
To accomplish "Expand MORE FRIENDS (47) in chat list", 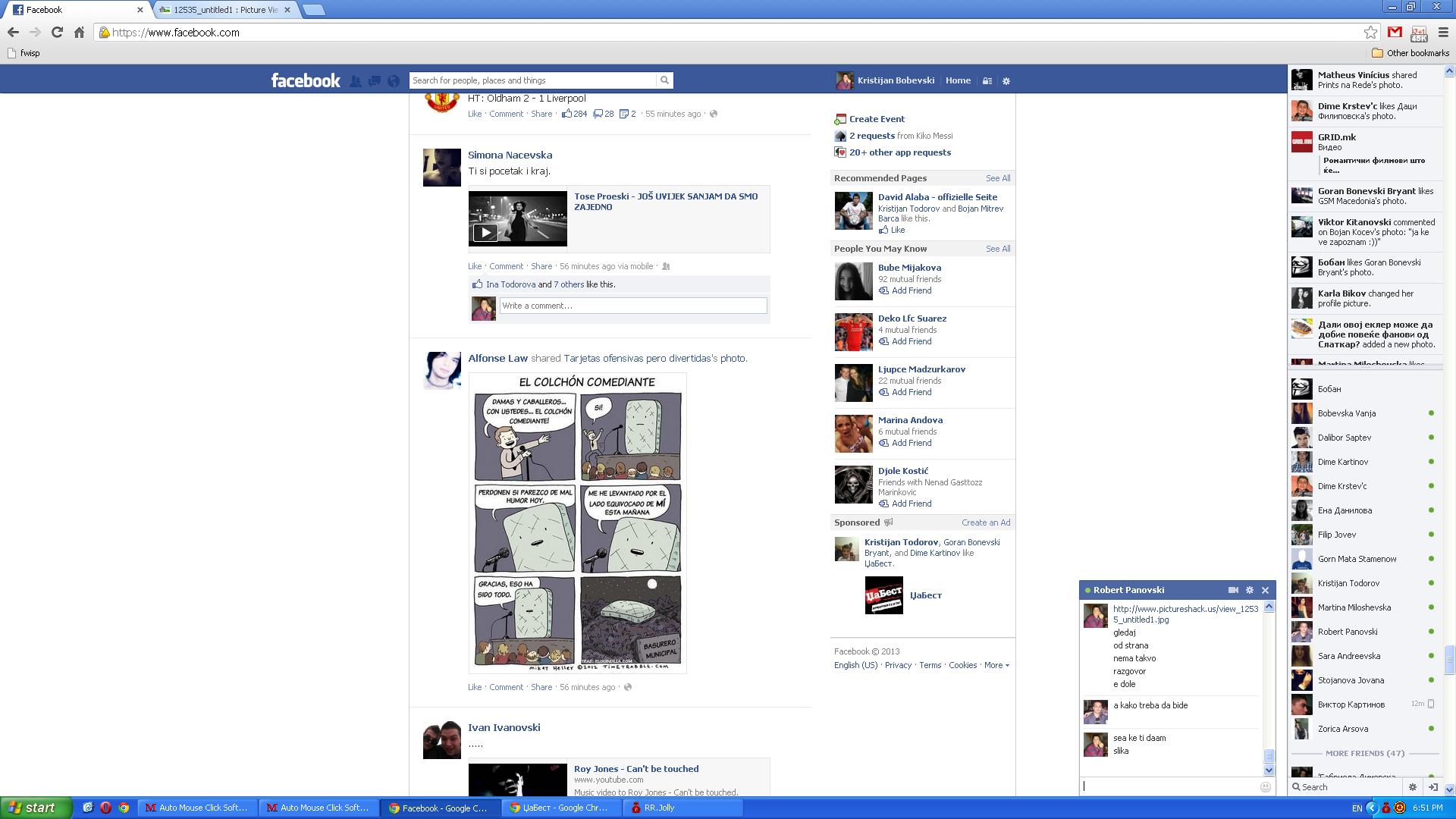I will [1365, 753].
